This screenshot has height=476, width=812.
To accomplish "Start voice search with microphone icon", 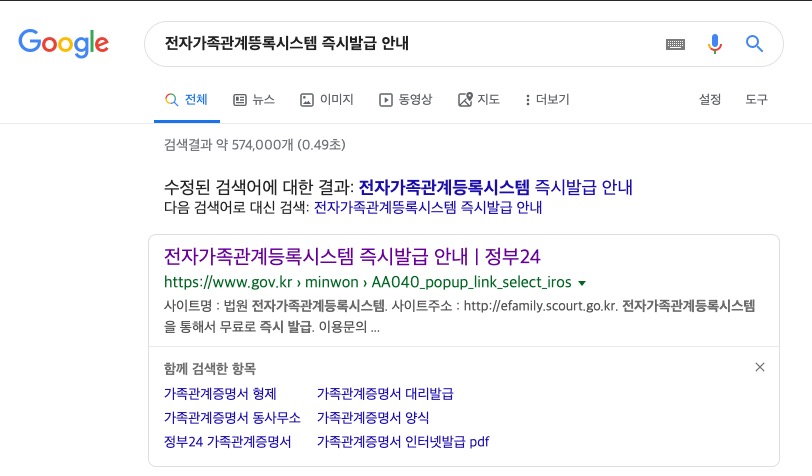I will [715, 44].
